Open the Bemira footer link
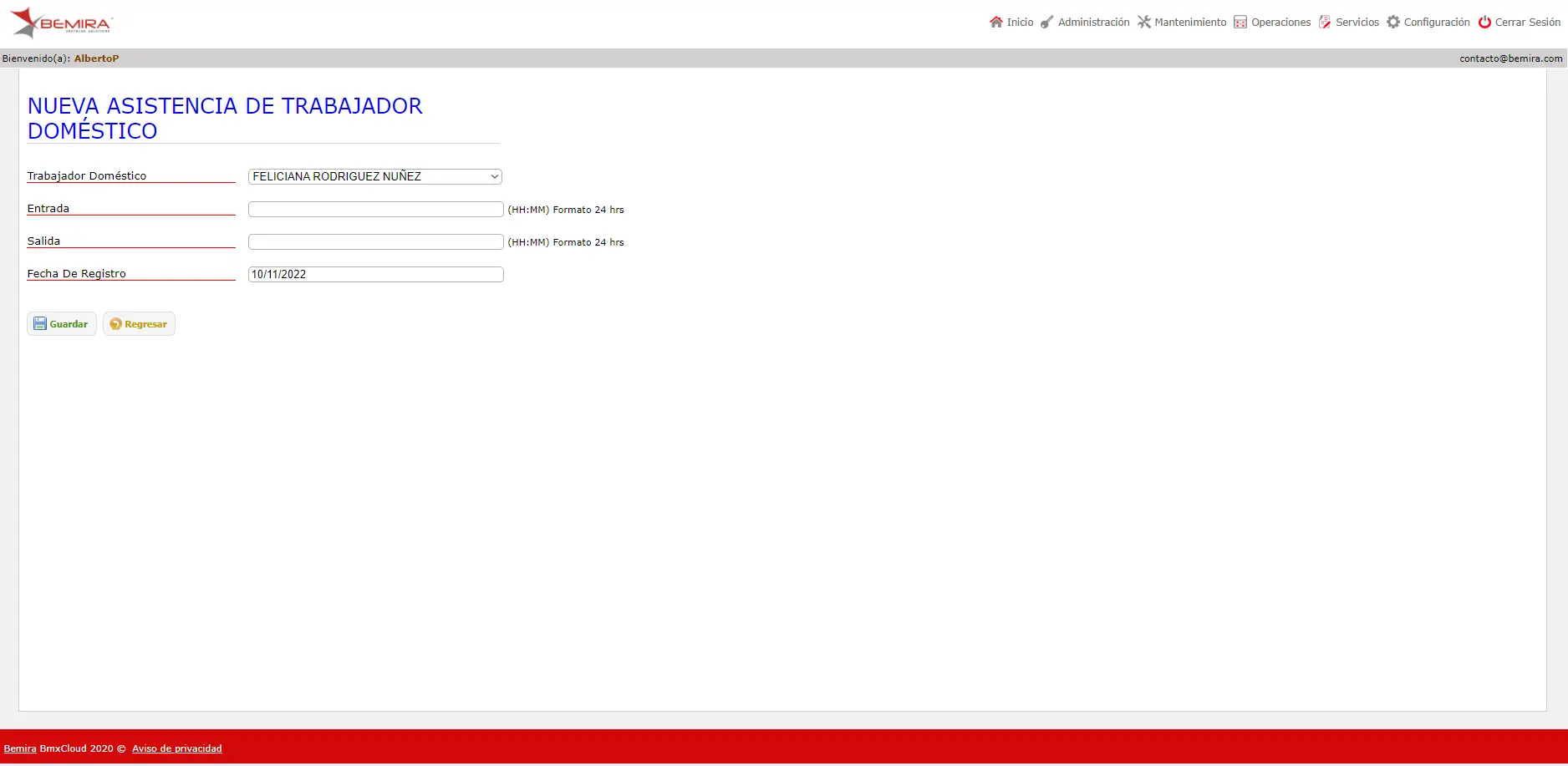1568x766 pixels. (20, 748)
